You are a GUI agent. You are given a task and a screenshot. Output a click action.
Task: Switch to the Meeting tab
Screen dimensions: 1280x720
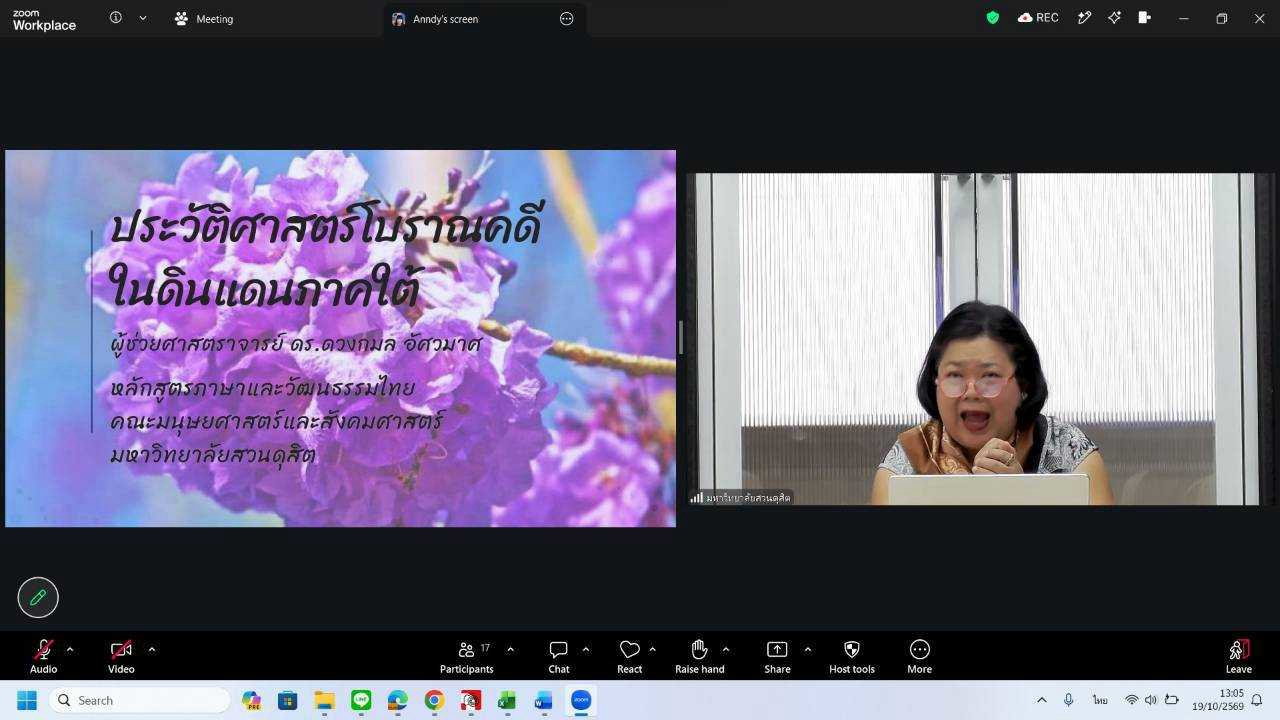tap(204, 19)
